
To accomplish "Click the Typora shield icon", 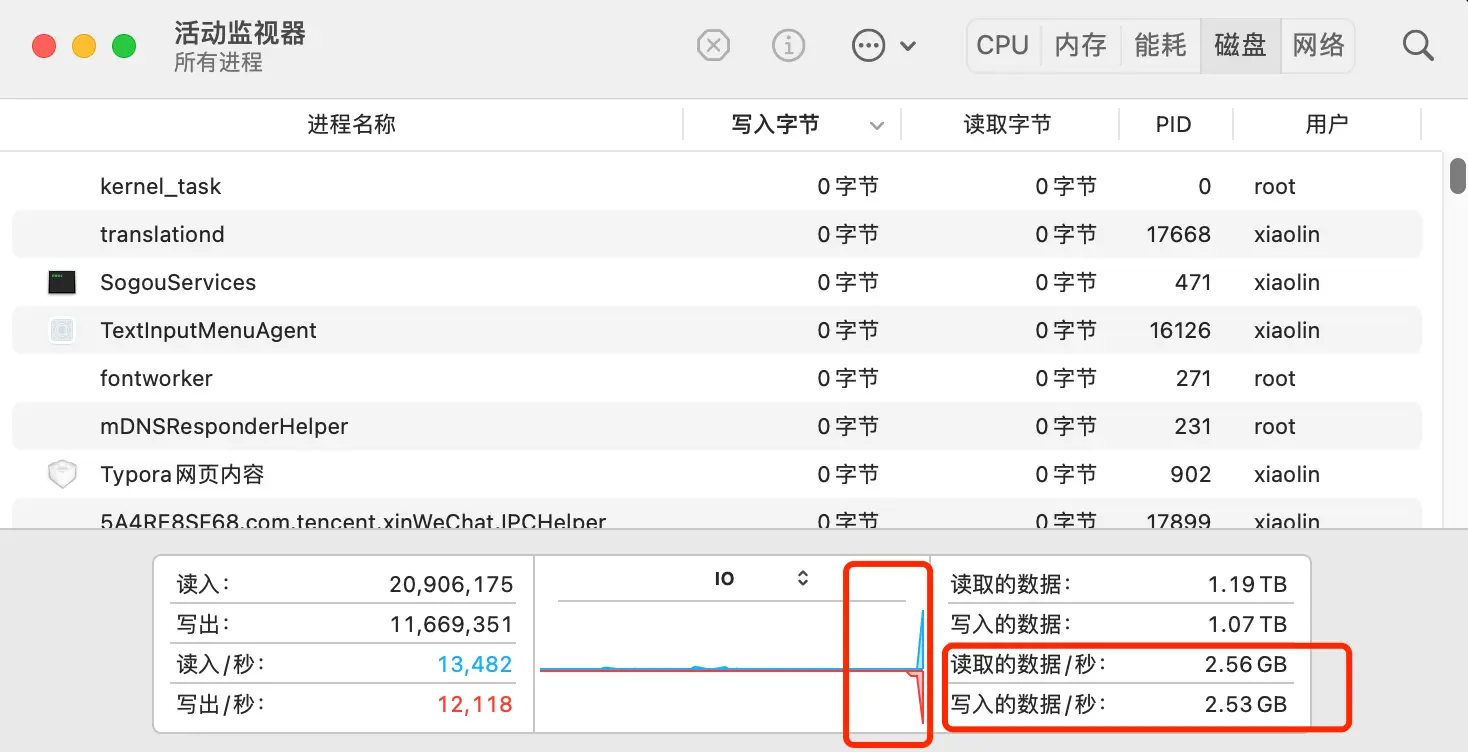I will (62, 475).
